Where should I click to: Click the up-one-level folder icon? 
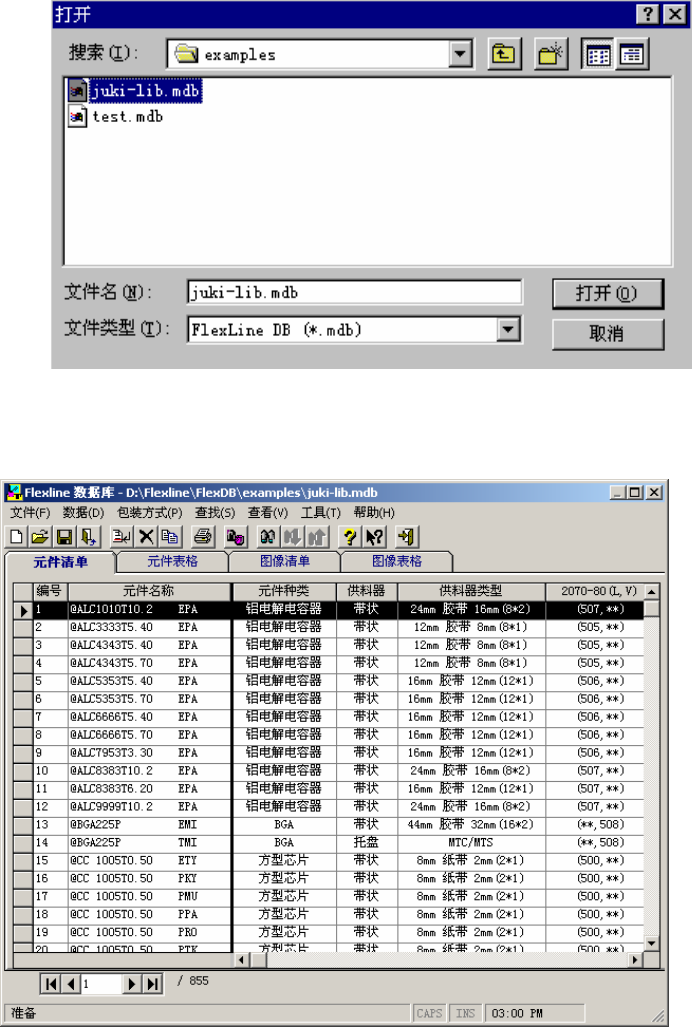click(504, 54)
